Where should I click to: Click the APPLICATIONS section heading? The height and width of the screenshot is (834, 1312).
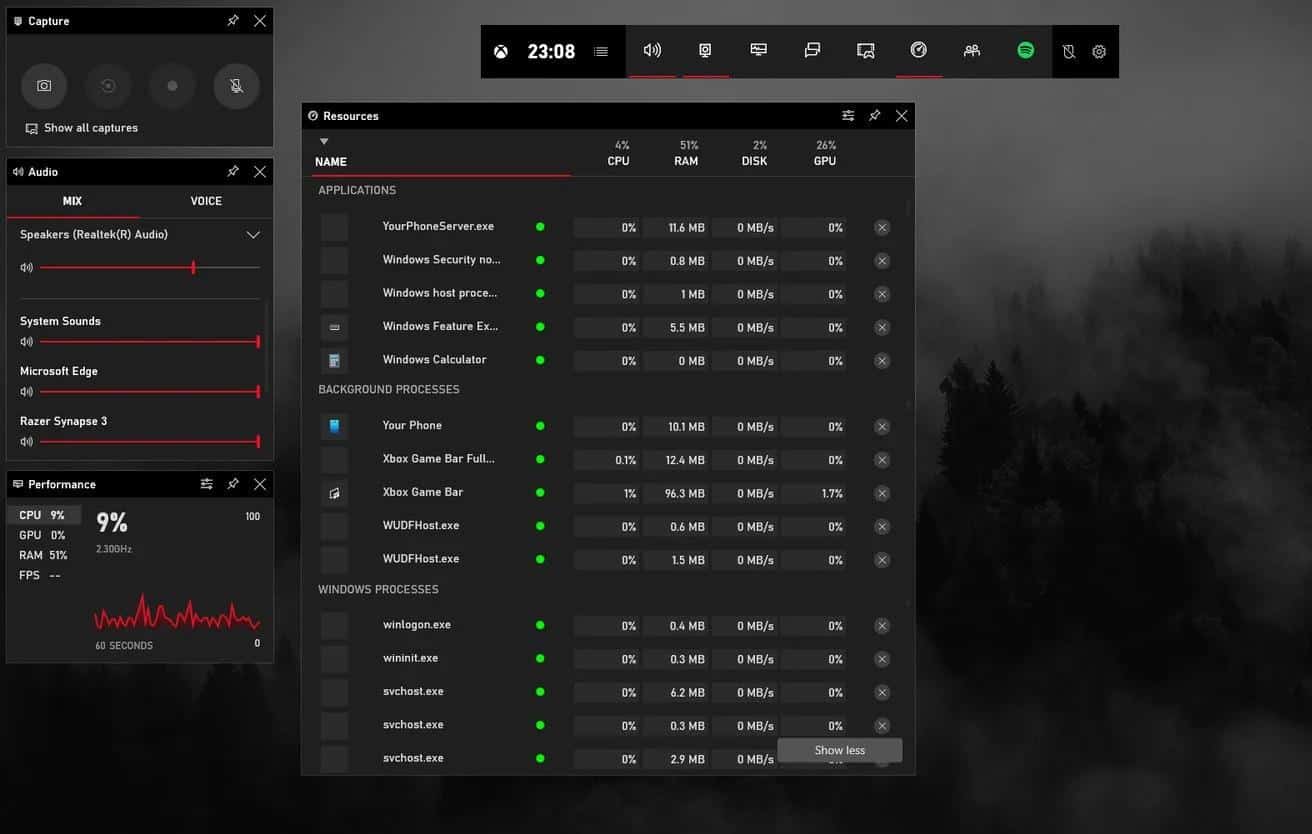pyautogui.click(x=357, y=190)
